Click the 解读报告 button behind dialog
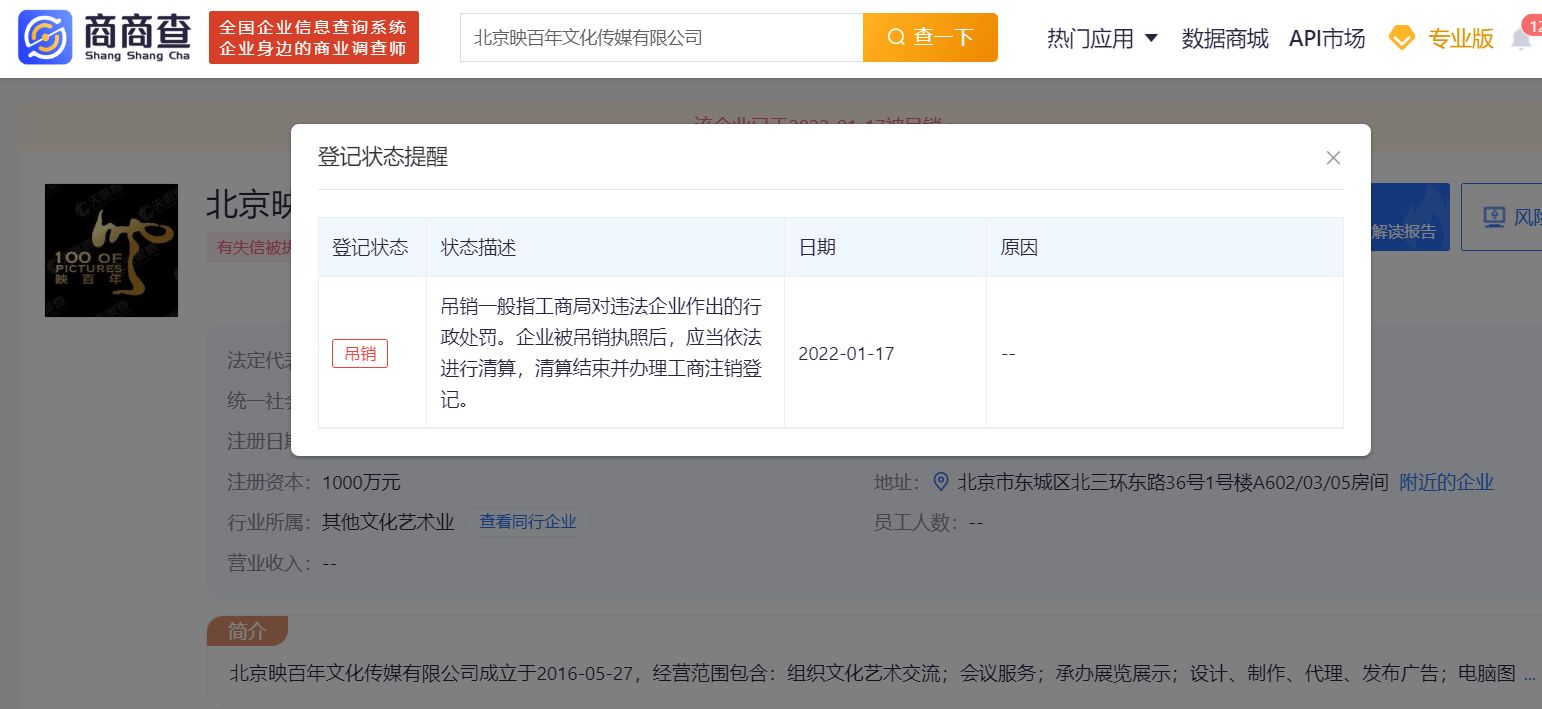This screenshot has height=709, width=1542. [1408, 217]
